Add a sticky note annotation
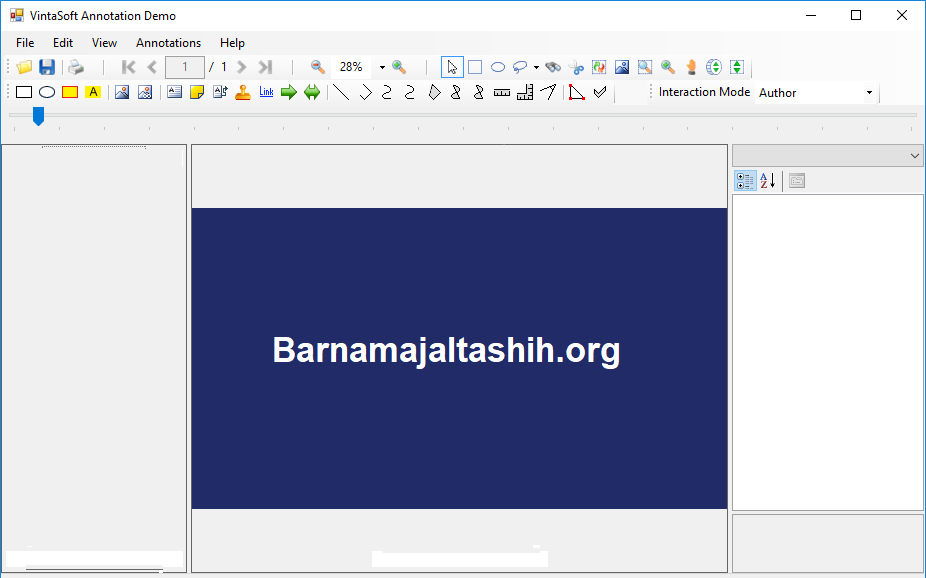The width and height of the screenshot is (926, 578). click(x=197, y=92)
